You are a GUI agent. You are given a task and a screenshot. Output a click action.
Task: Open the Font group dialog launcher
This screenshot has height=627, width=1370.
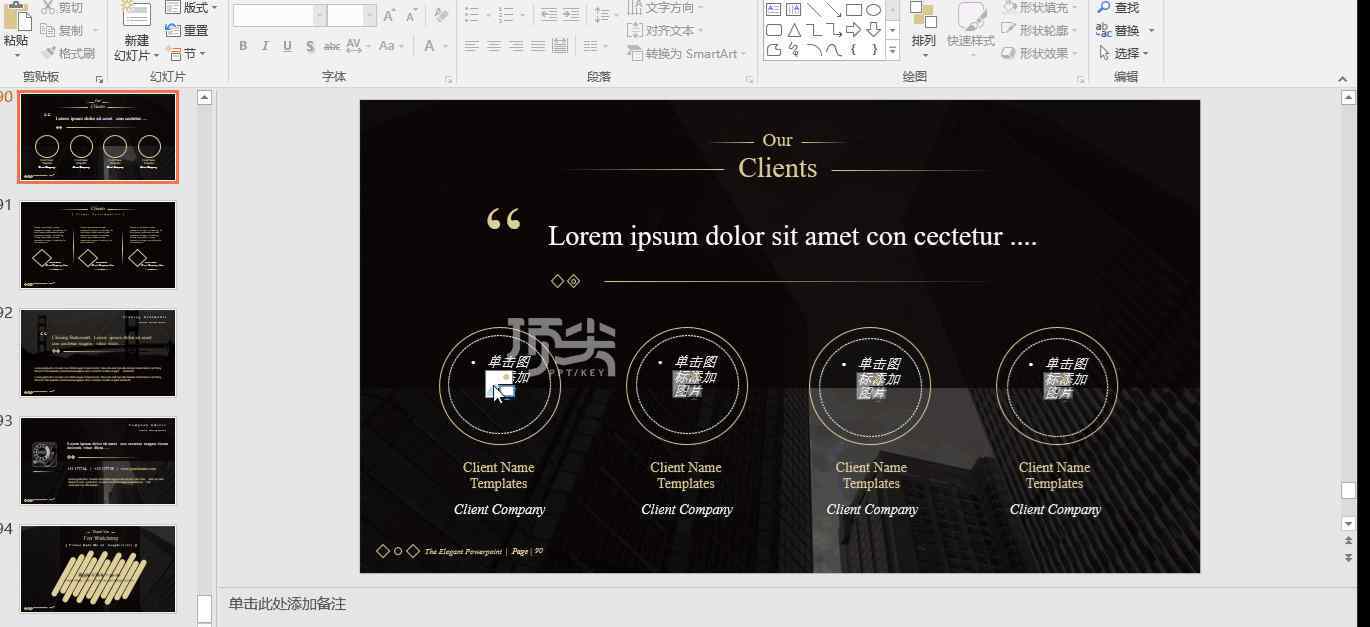449,79
